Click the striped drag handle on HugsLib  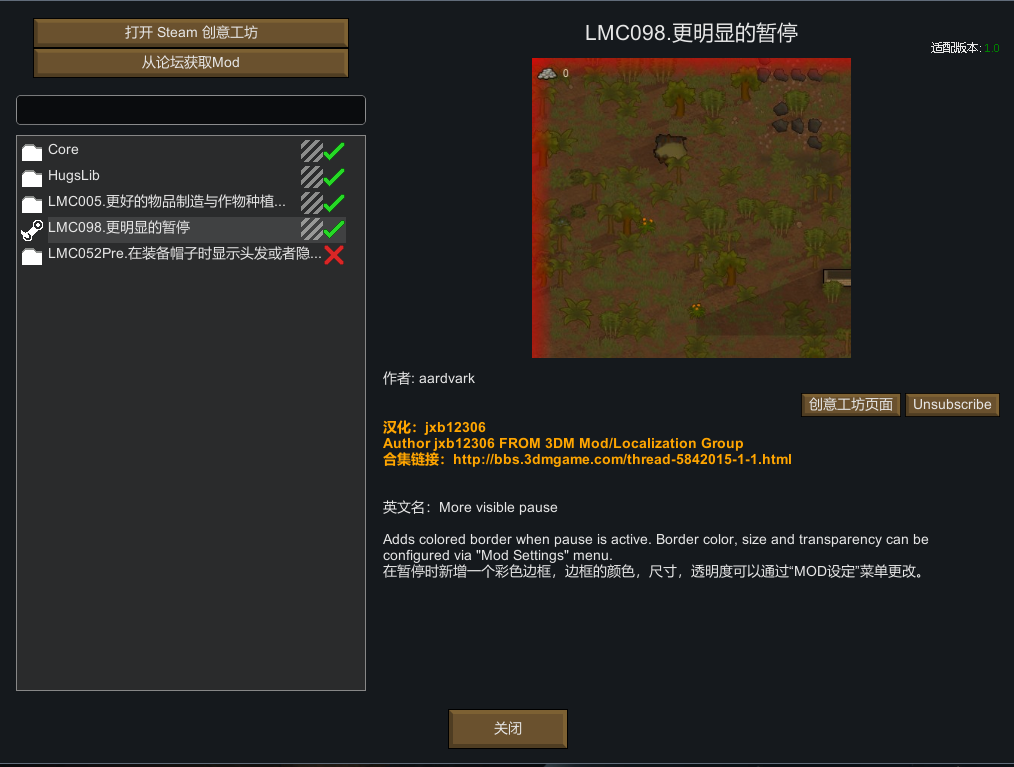[312, 177]
